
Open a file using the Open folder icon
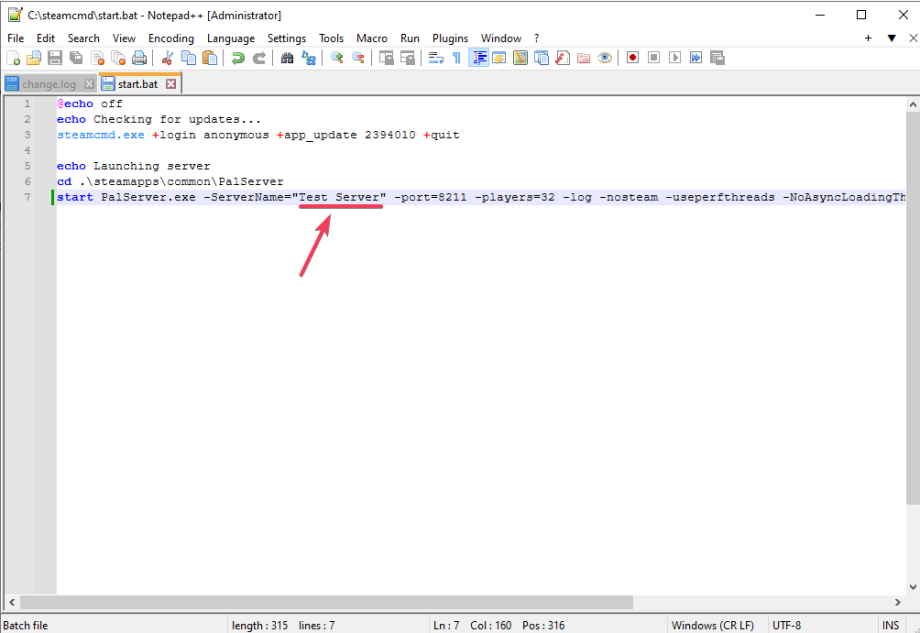coord(33,58)
